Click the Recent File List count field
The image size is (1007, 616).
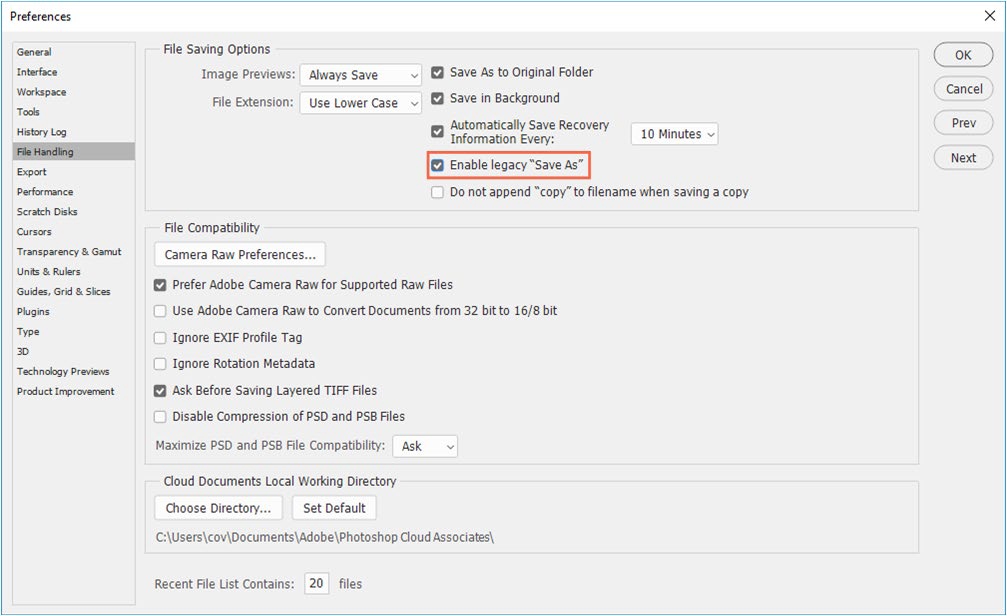[x=317, y=584]
